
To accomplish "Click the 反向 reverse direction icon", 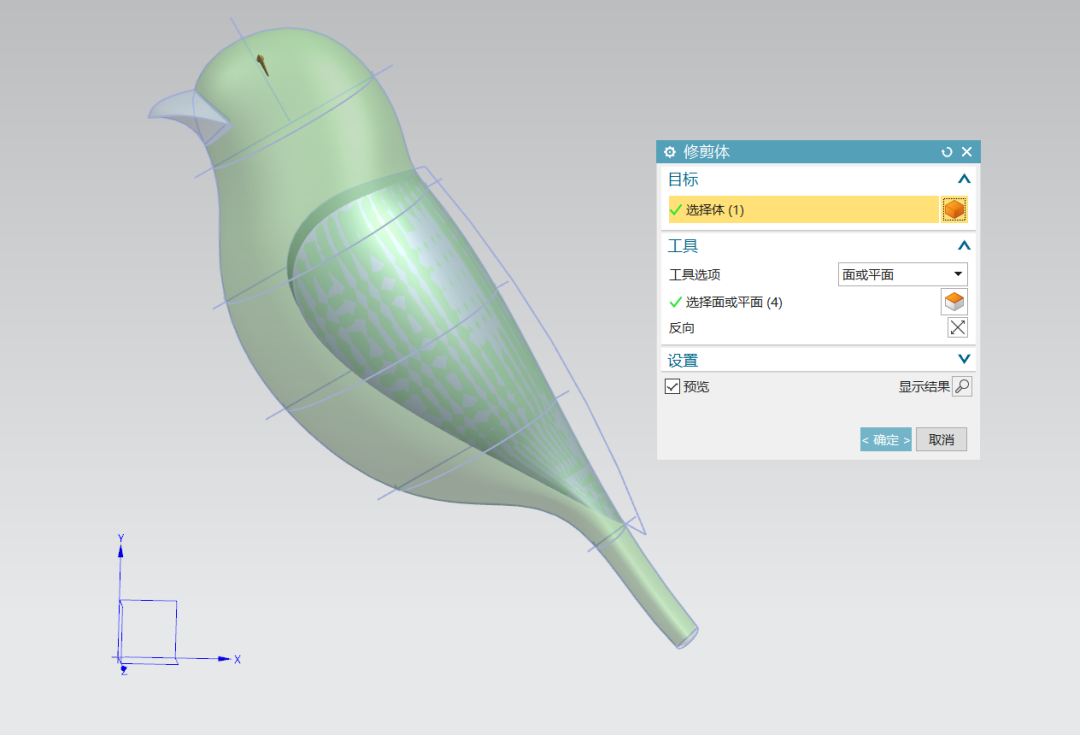I will point(957,328).
